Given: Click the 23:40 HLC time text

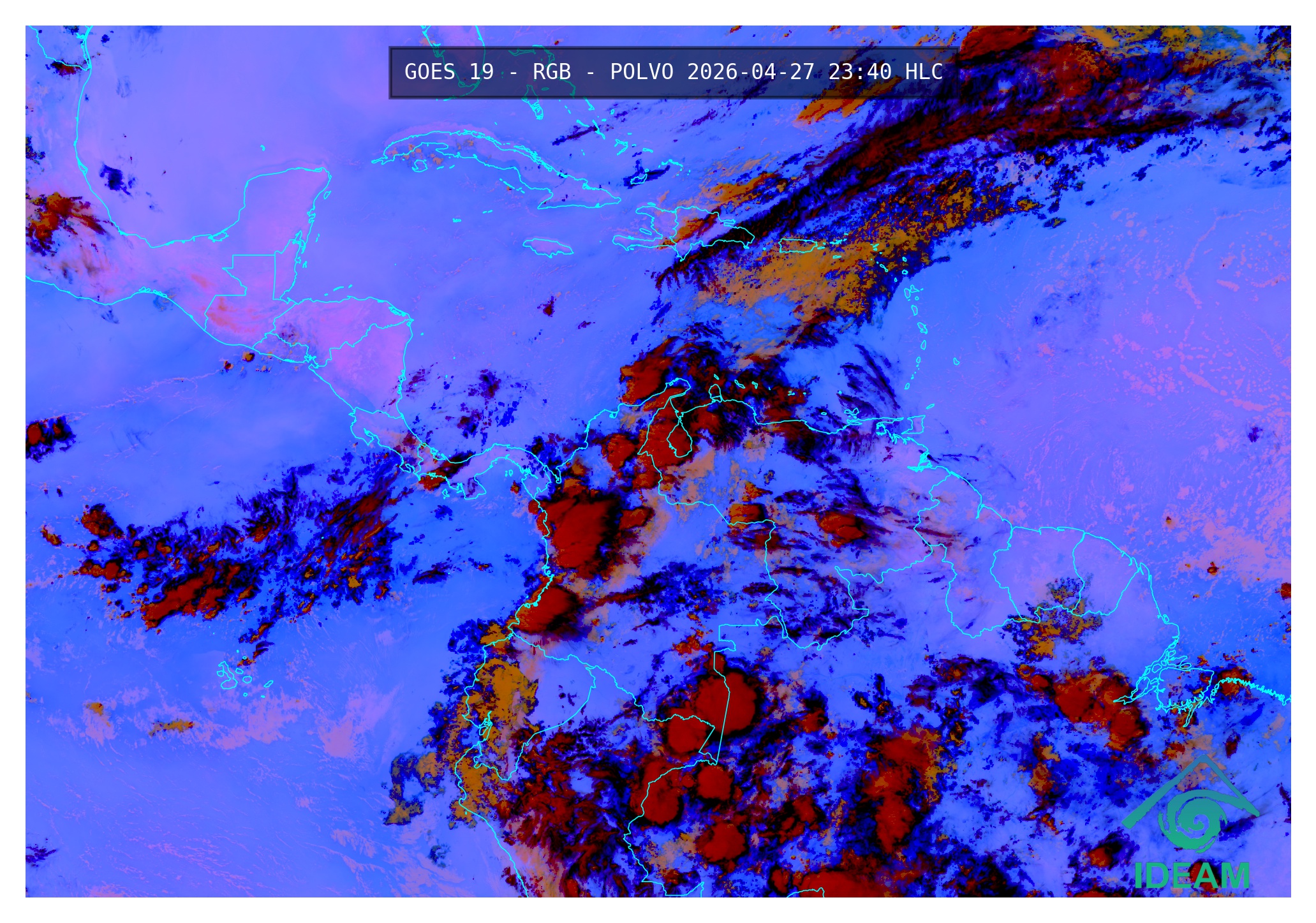Looking at the screenshot, I should [x=885, y=72].
